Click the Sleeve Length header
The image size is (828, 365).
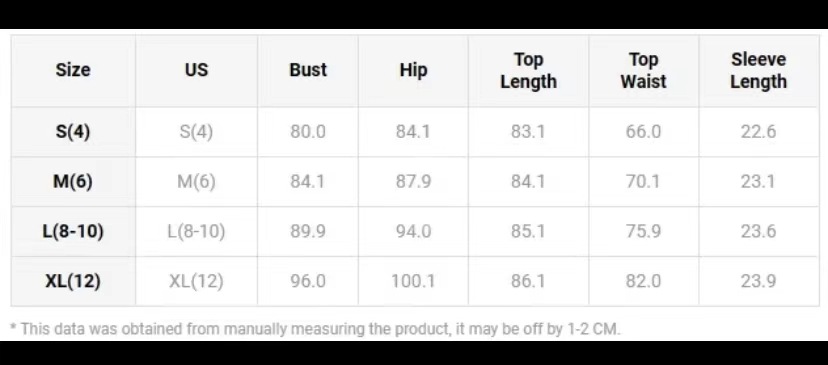tap(758, 71)
